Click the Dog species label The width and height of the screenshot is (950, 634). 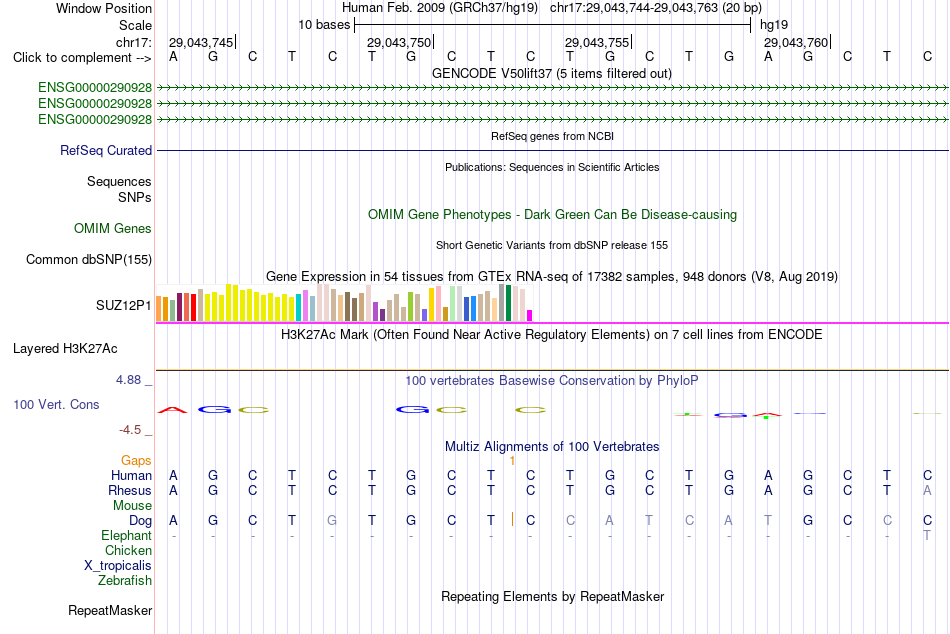point(141,521)
